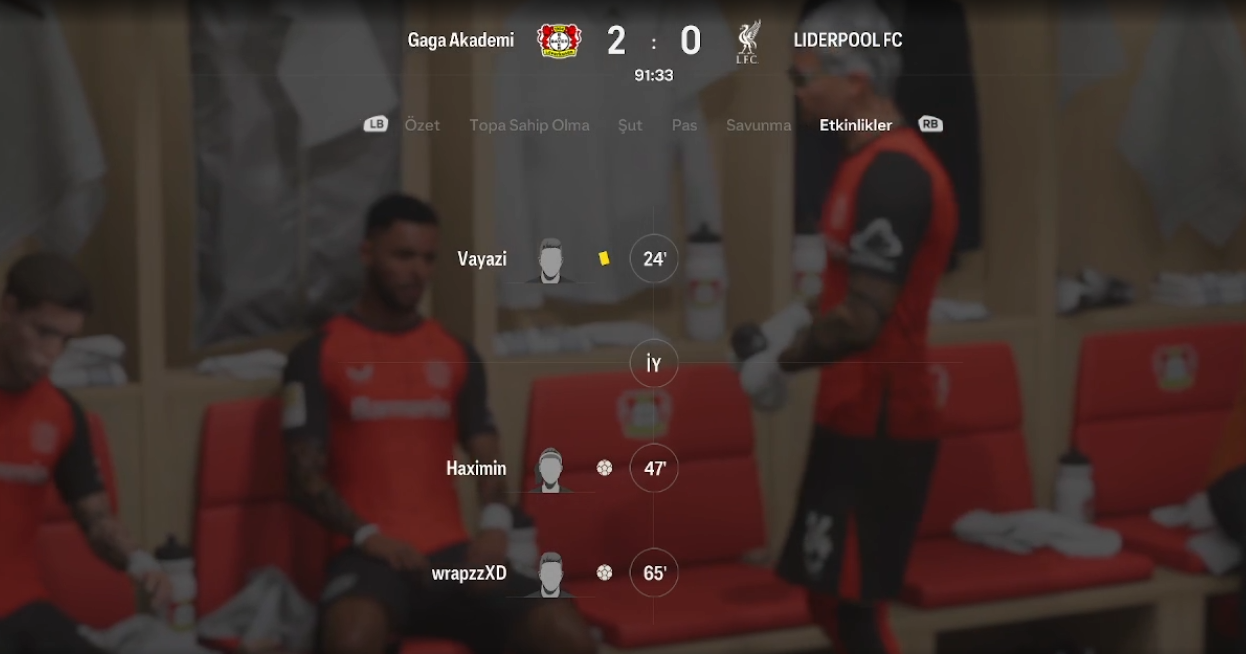Click the Liverpool LFC club crest
Viewport: 1246px width, 654px height.
point(747,41)
